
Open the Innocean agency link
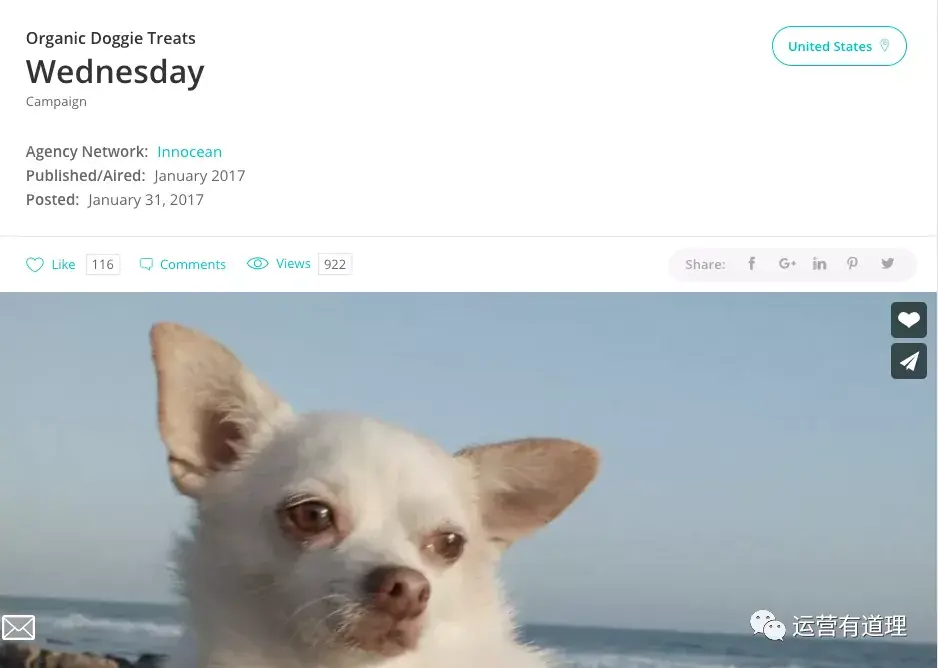click(190, 152)
